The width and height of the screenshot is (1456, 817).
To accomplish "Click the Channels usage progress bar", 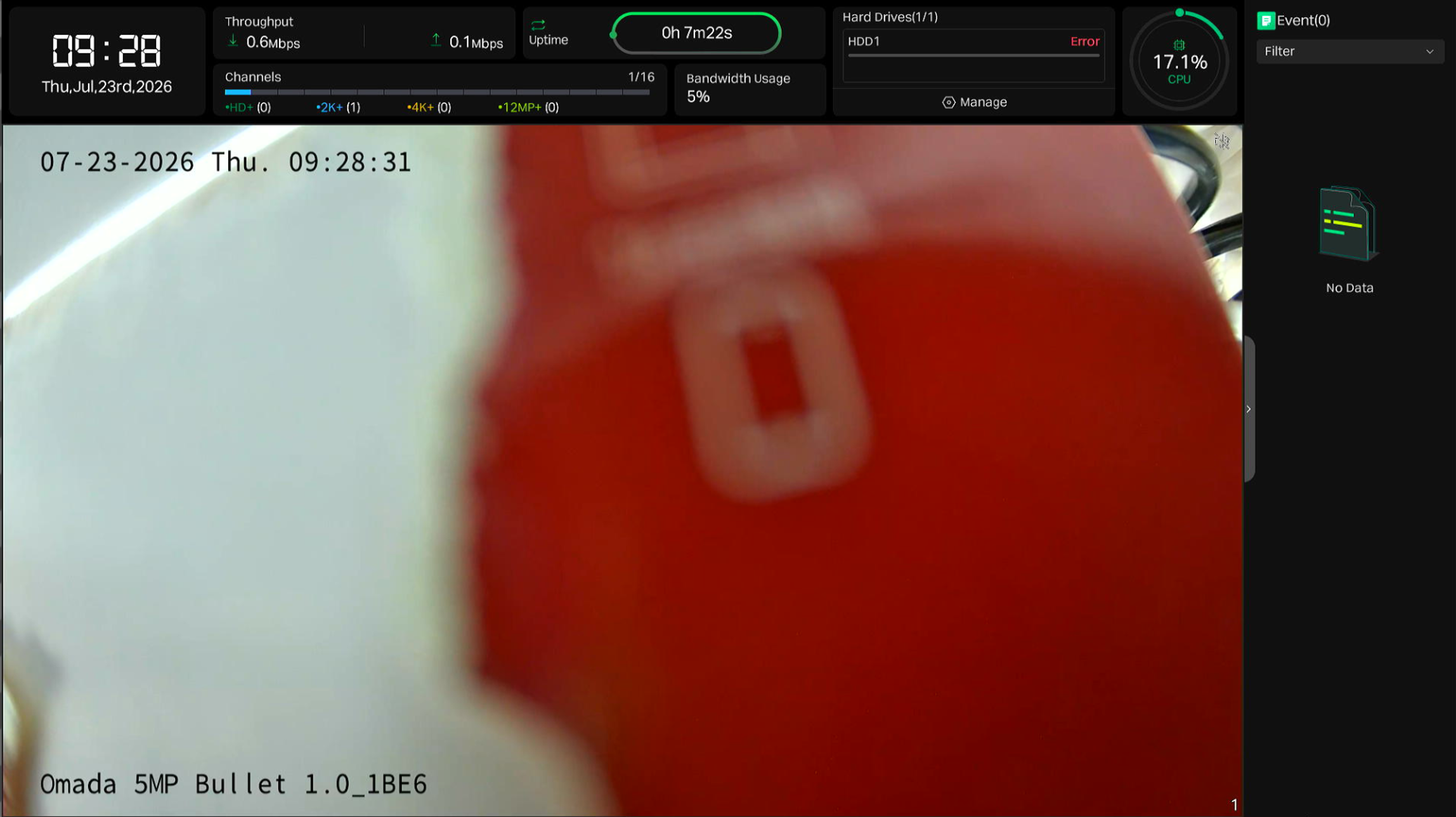I will coord(437,92).
